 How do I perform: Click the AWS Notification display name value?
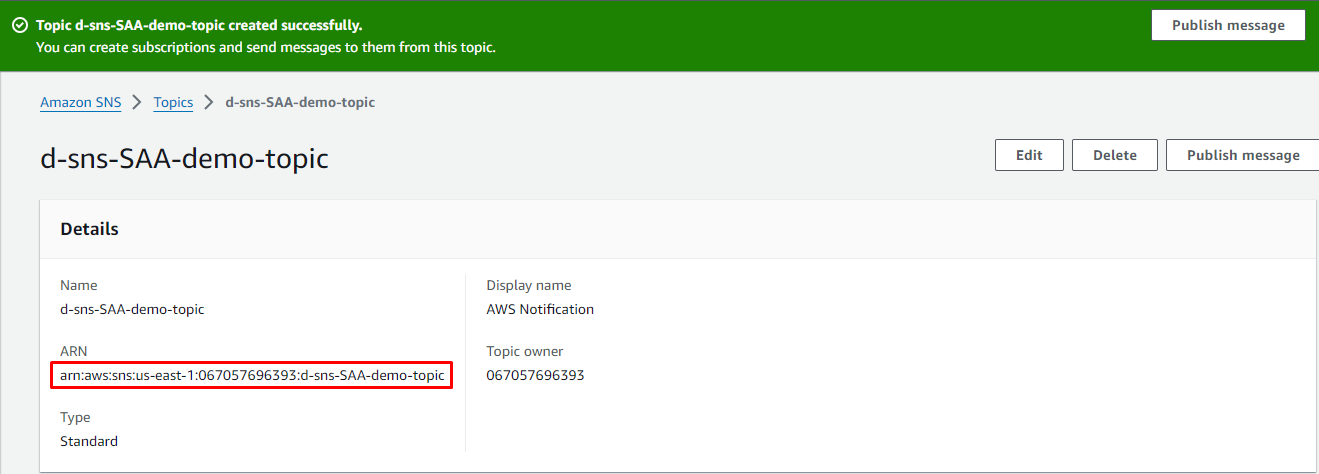(x=540, y=309)
